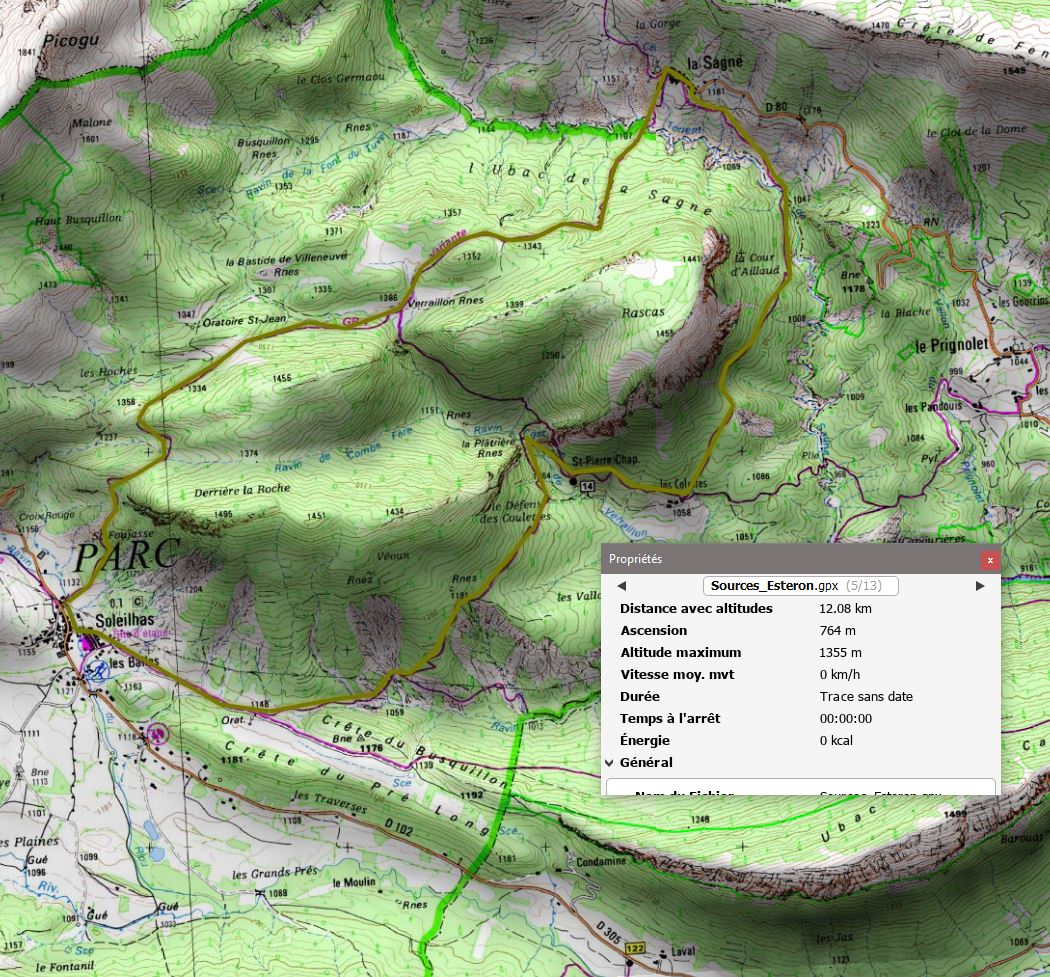Go to next track with right arrow
This screenshot has width=1050, height=977.
[979, 586]
